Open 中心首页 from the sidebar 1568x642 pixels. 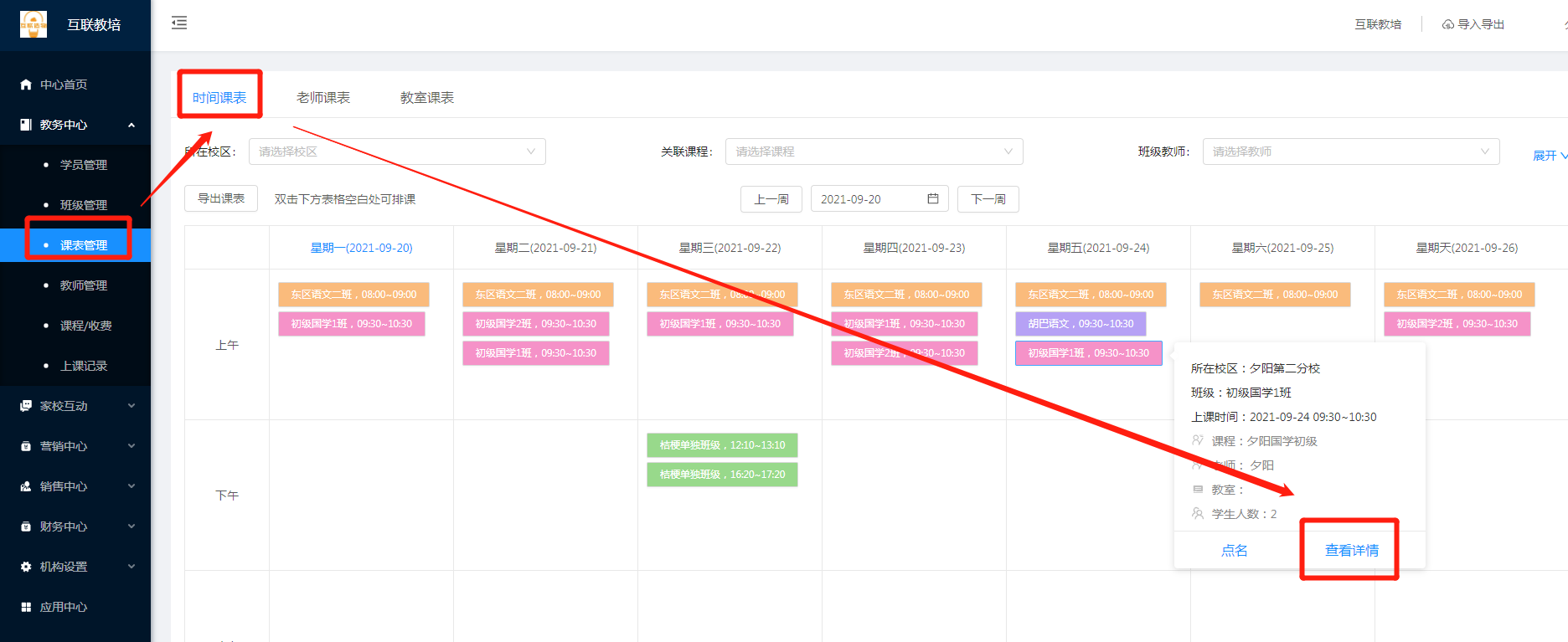point(75,85)
